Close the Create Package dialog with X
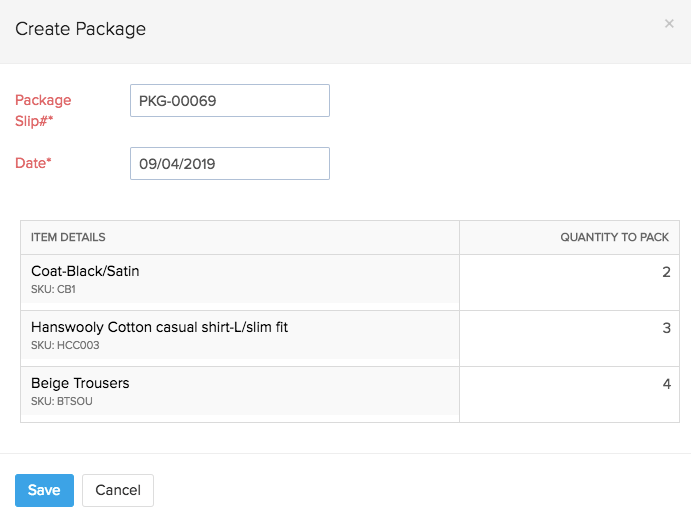Screen dimensions: 691x522 click(669, 24)
